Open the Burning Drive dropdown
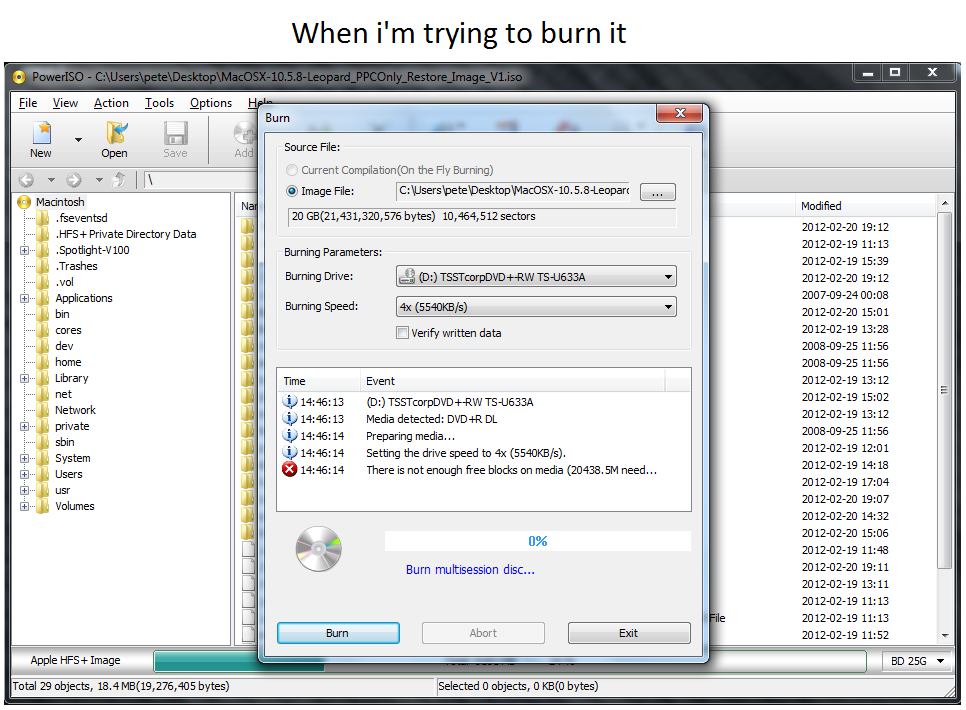The image size is (966, 710). tap(536, 277)
